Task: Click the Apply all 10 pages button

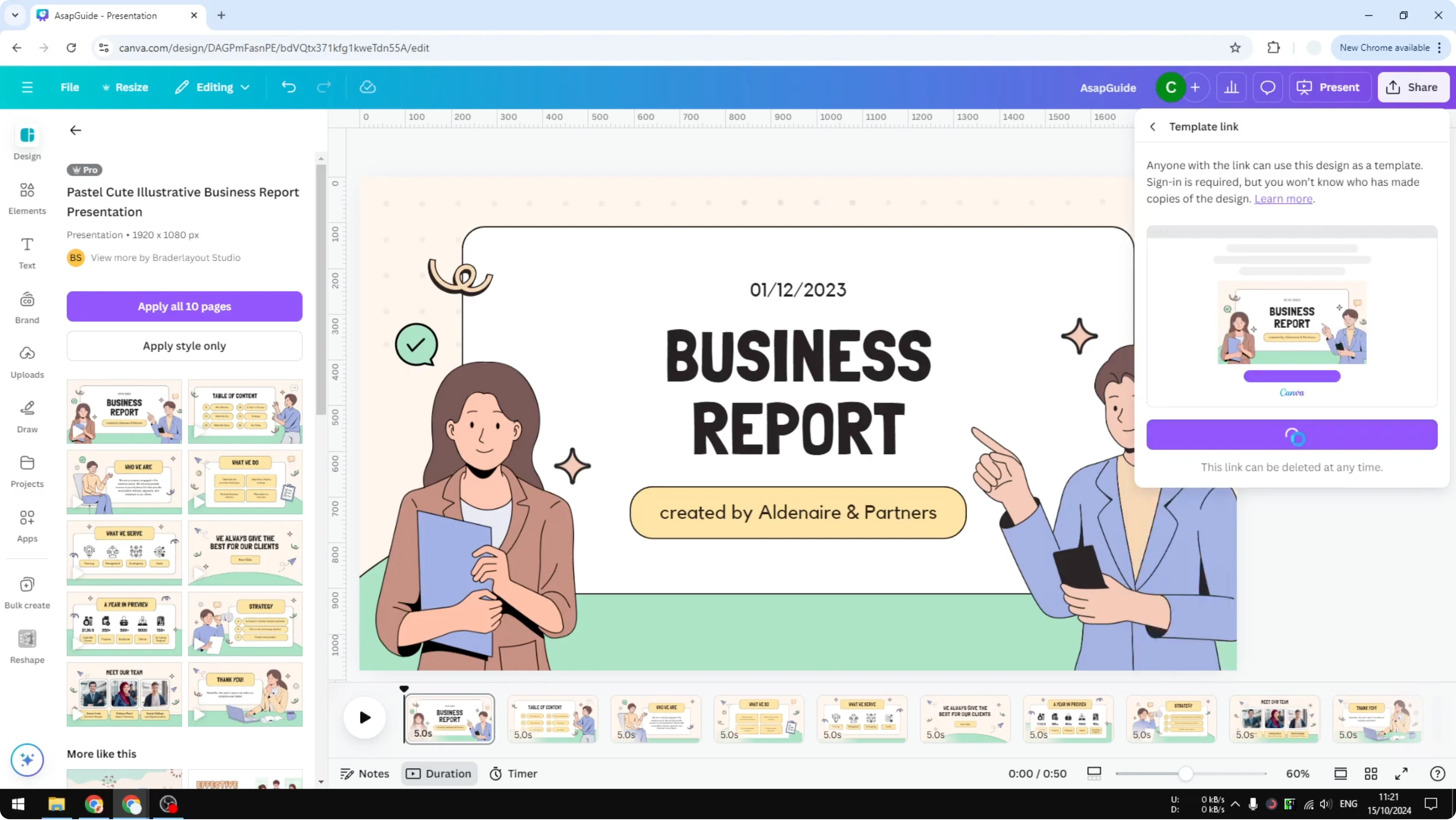Action: [184, 306]
